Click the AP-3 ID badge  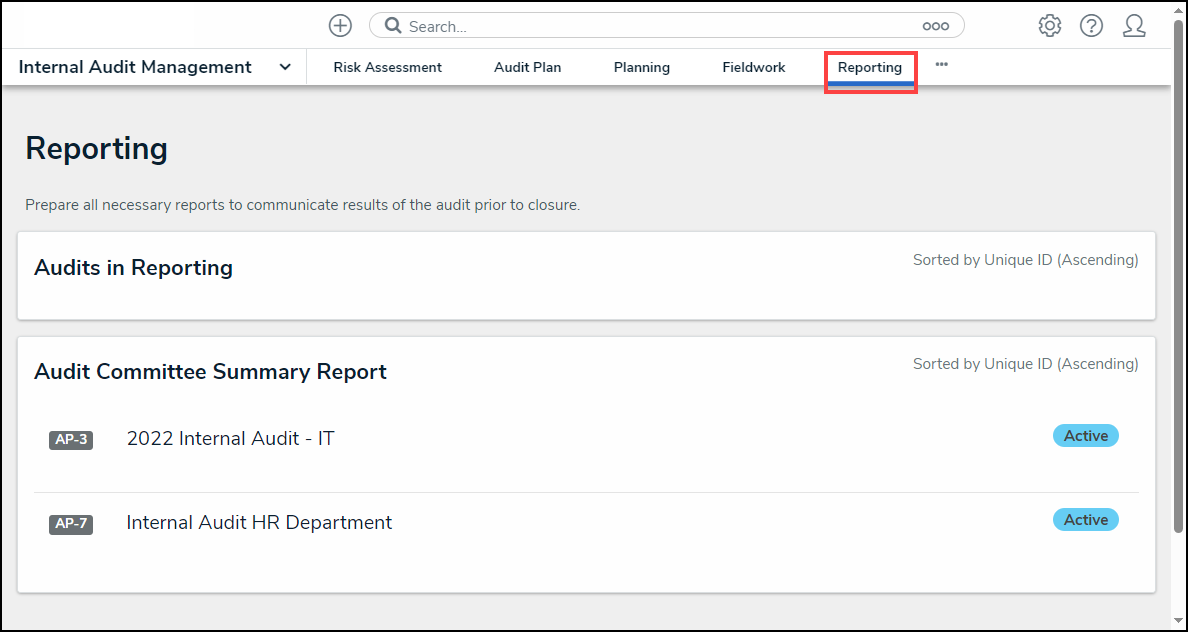(71, 440)
